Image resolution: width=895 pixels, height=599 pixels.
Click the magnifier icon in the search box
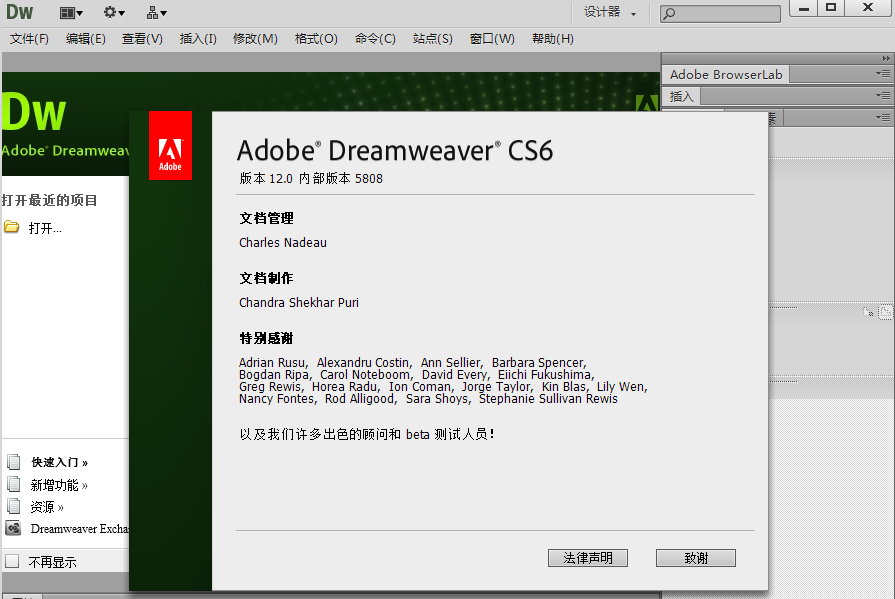[669, 14]
